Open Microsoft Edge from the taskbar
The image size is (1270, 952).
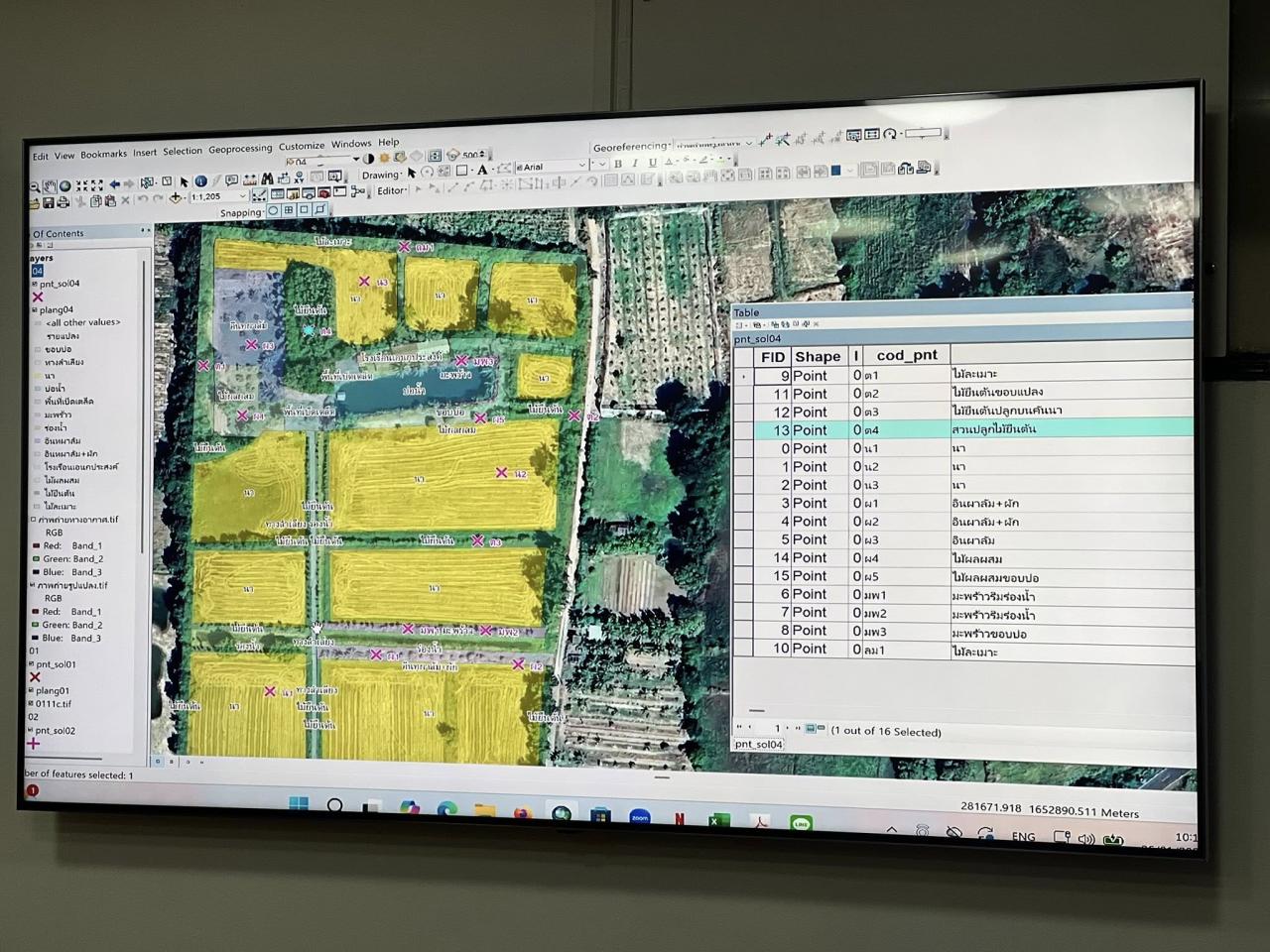pos(447,808)
